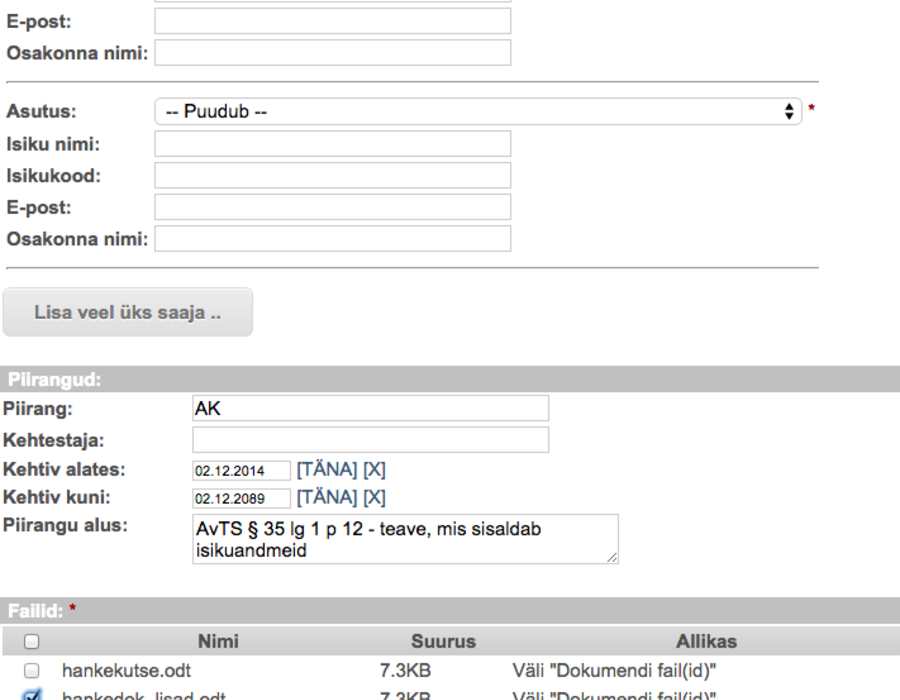Grab the Piirangu alus textarea resize handle
Viewport: 900px width, 700px height.
click(612, 558)
